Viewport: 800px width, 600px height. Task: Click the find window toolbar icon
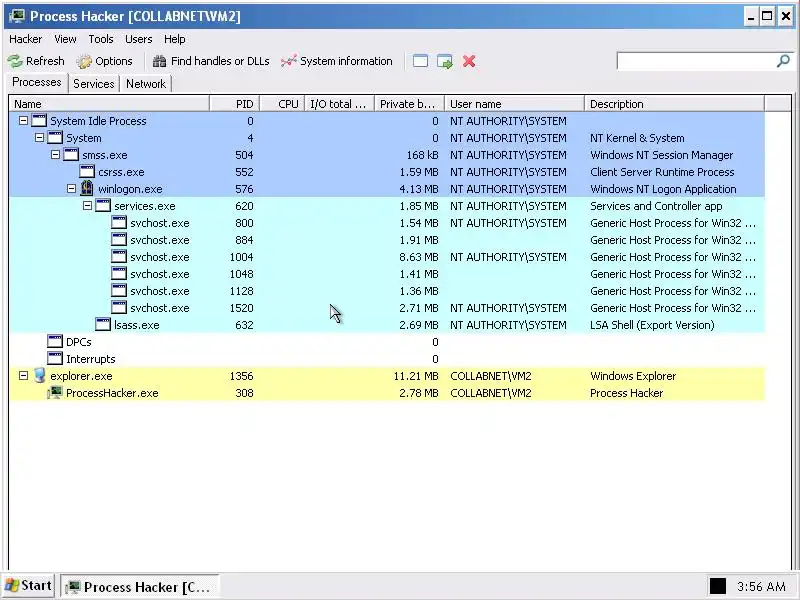coord(420,61)
